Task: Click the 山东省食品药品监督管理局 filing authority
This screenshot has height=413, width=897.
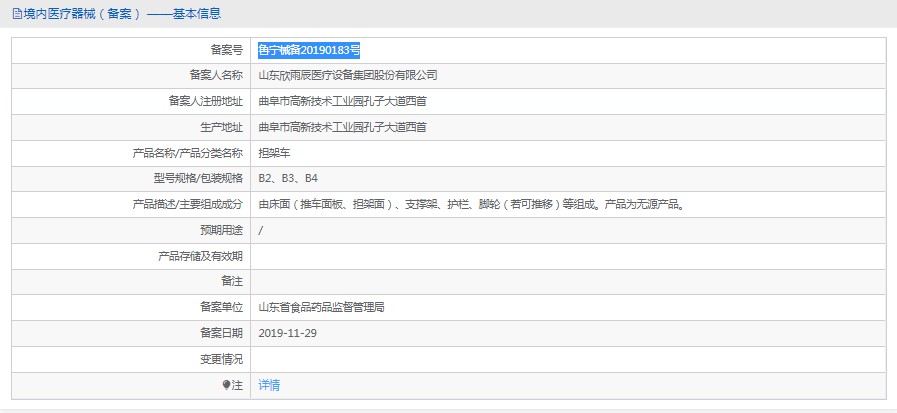Action: 321,308
